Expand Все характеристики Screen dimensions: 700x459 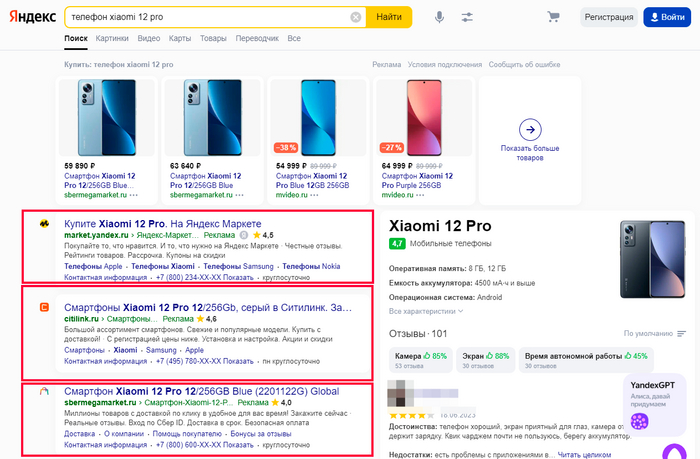426,311
